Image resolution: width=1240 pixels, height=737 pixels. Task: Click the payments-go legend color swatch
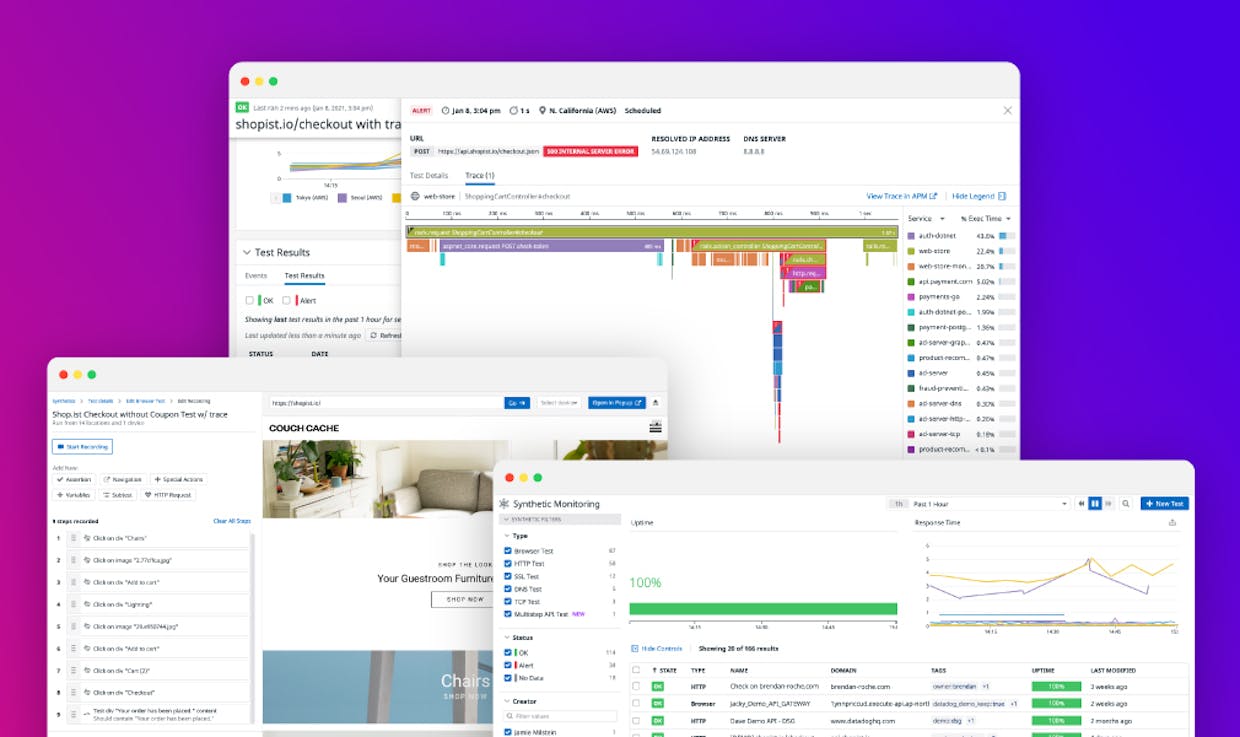point(911,297)
